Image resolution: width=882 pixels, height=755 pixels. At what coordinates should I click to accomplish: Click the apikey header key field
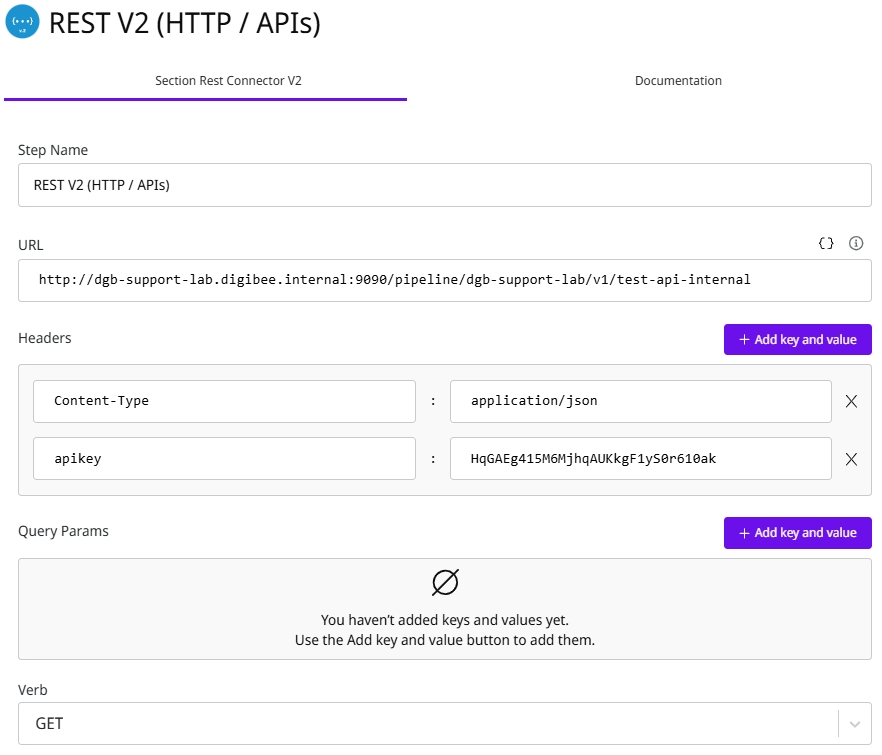click(x=224, y=459)
